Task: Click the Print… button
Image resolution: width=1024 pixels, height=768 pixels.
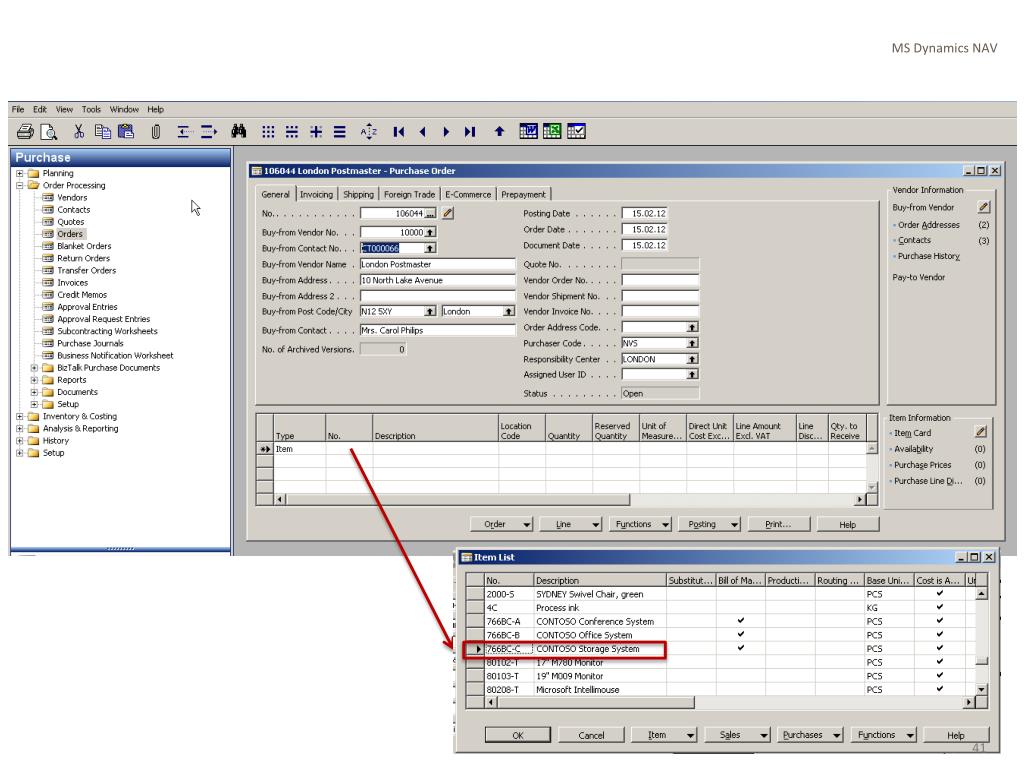Action: click(x=778, y=524)
